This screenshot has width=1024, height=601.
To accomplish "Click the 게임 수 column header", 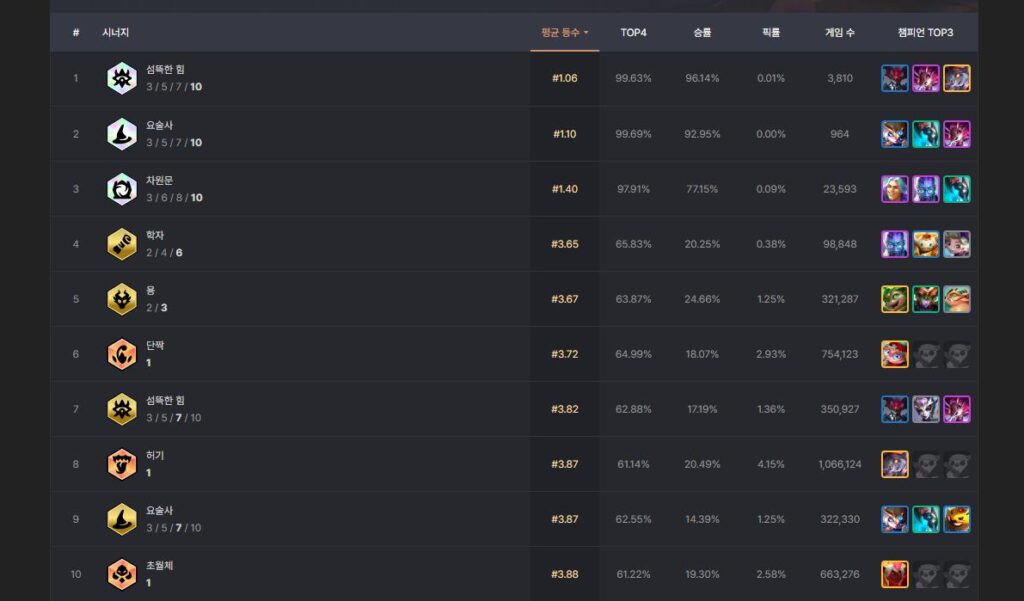I will coord(840,33).
